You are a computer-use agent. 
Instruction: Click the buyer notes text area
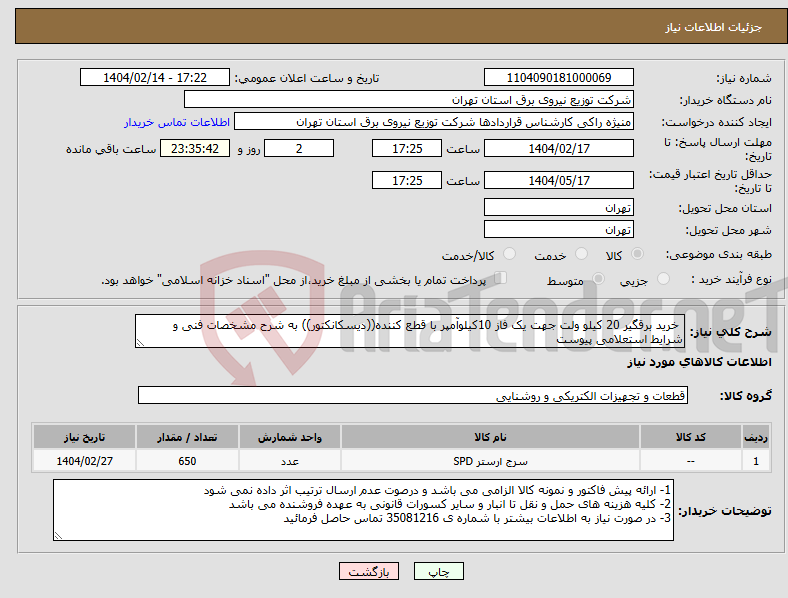point(363,510)
